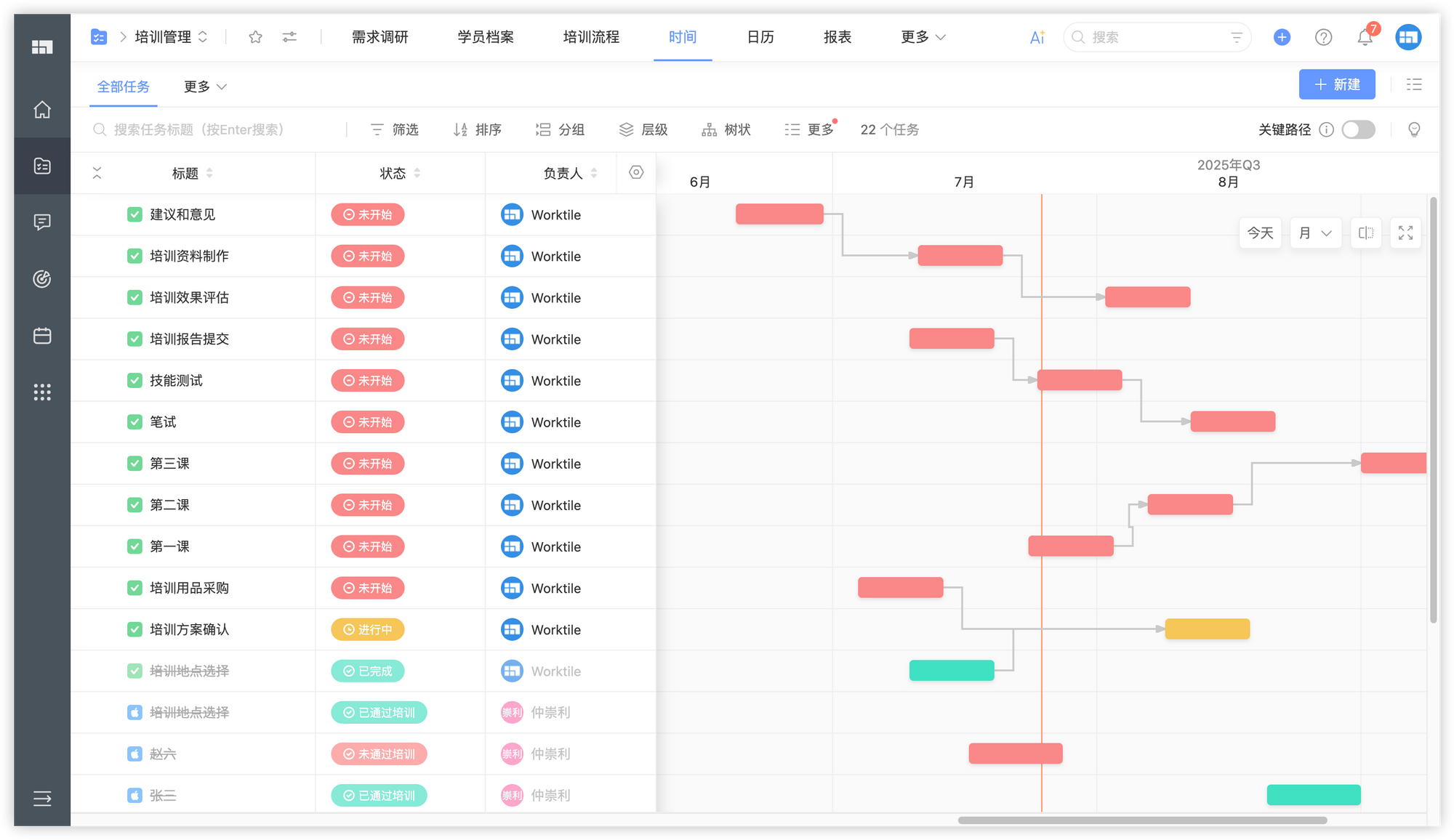The image size is (1454, 840).
Task: Switch to the 日历 tab
Action: tap(760, 37)
